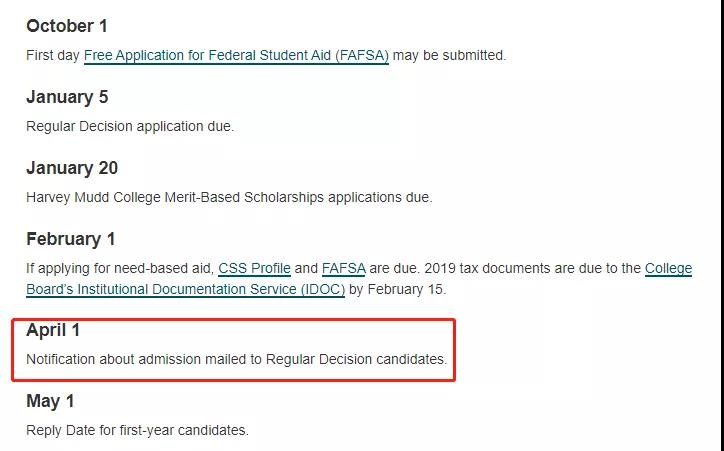Click the "Regular Decision application due" text
The width and height of the screenshot is (724, 451).
click(129, 126)
